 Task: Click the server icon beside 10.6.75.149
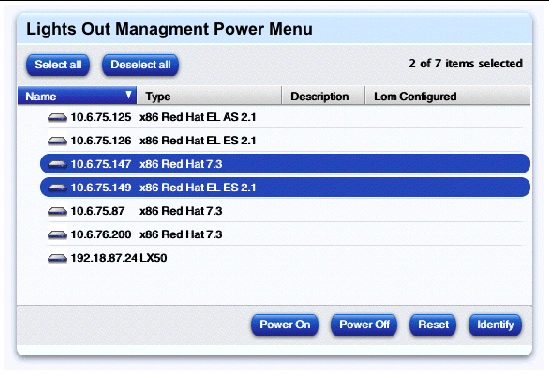coord(57,188)
